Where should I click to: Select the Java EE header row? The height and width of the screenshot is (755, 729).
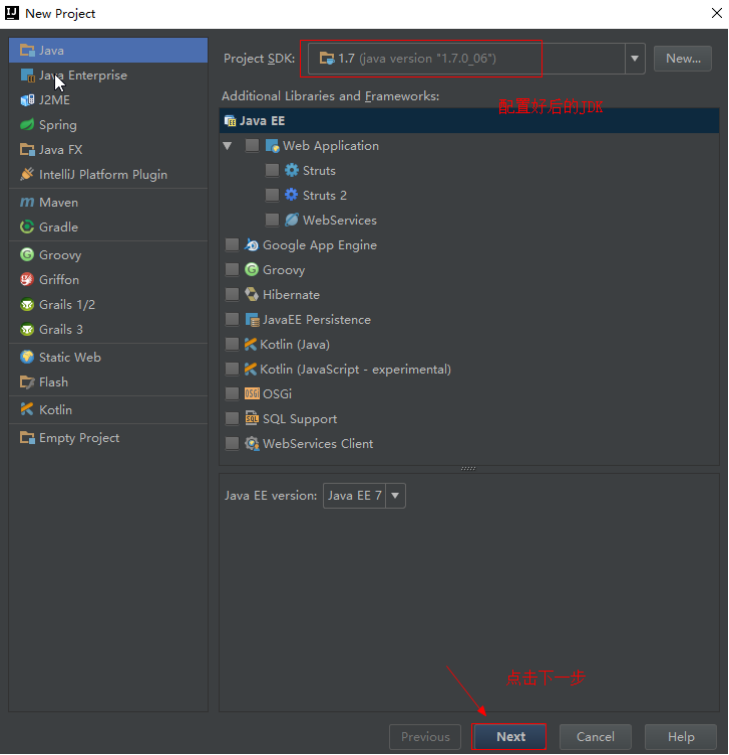(469, 120)
